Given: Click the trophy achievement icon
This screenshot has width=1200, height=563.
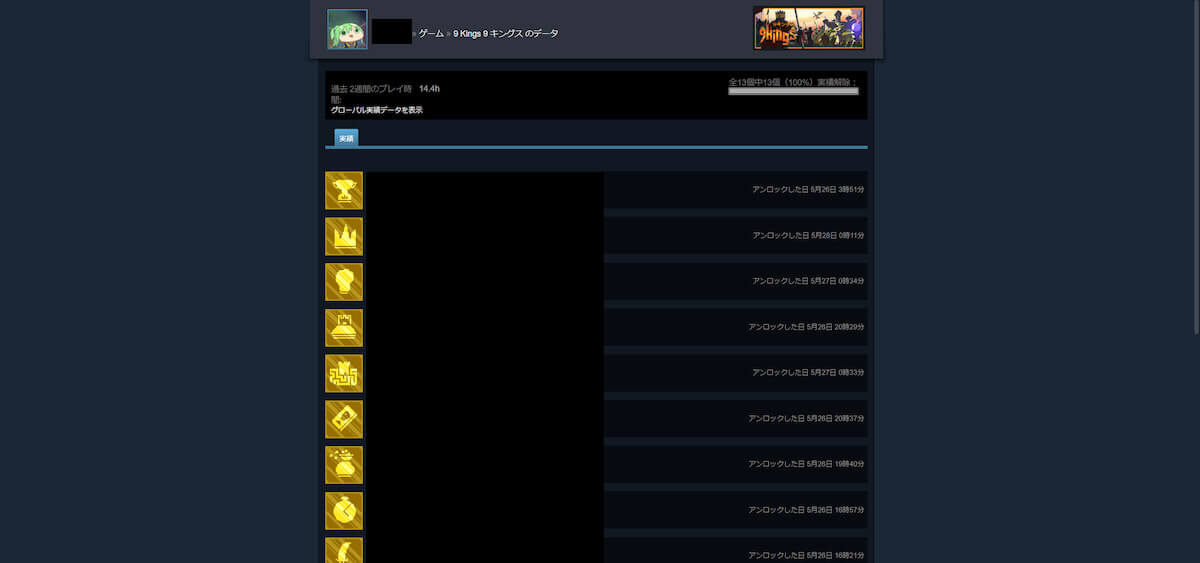Looking at the screenshot, I should coord(344,191).
